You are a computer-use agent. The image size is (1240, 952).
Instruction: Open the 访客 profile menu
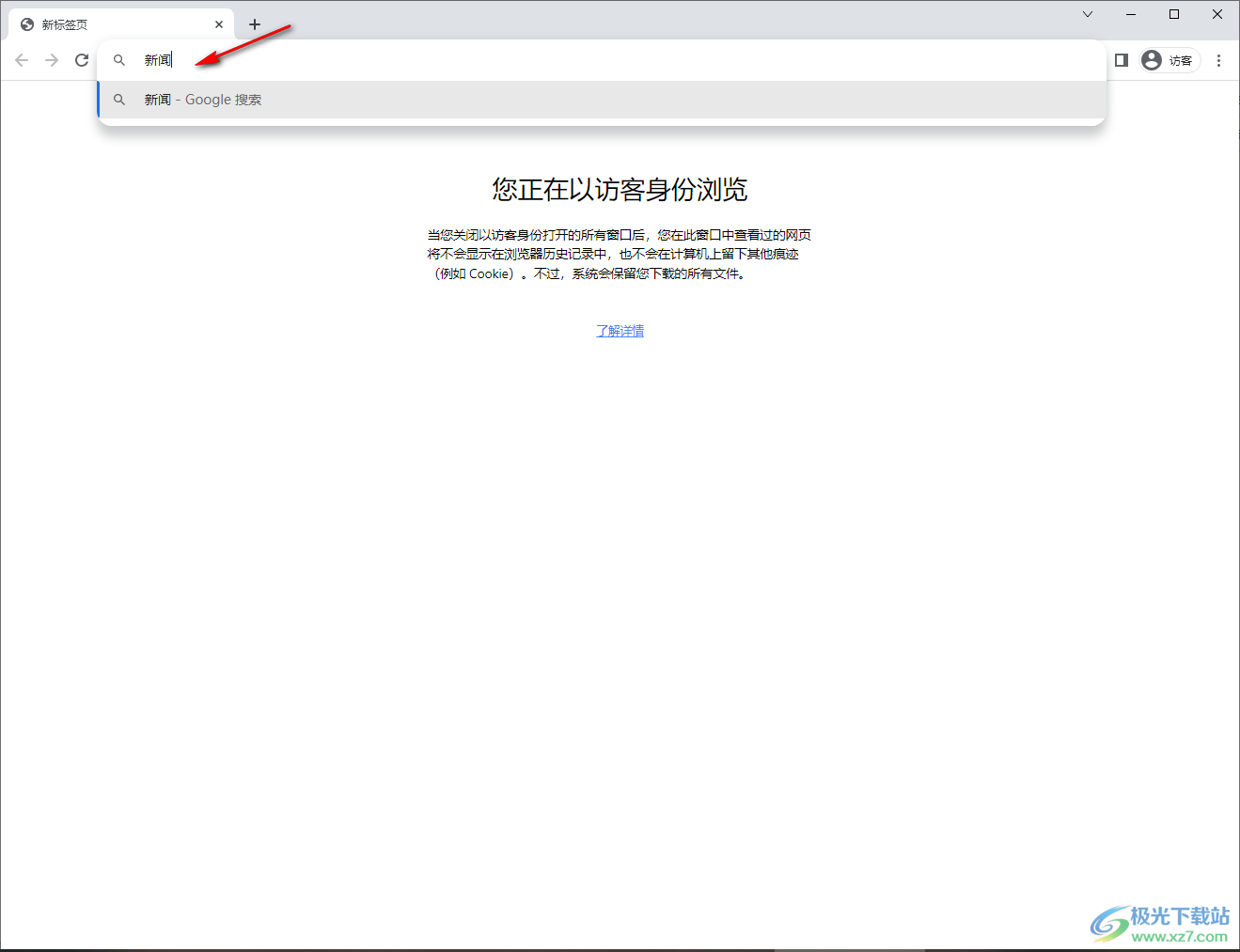tap(1169, 60)
